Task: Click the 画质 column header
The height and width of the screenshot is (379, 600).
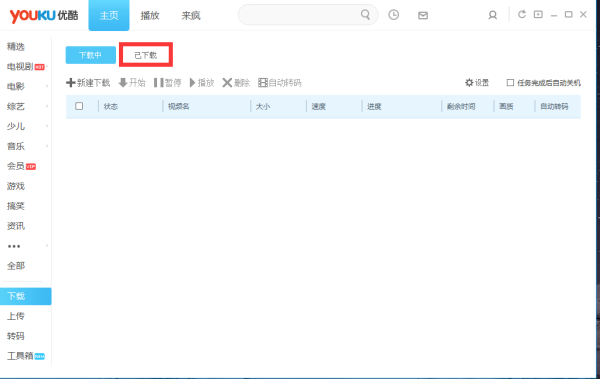Action: (506, 106)
